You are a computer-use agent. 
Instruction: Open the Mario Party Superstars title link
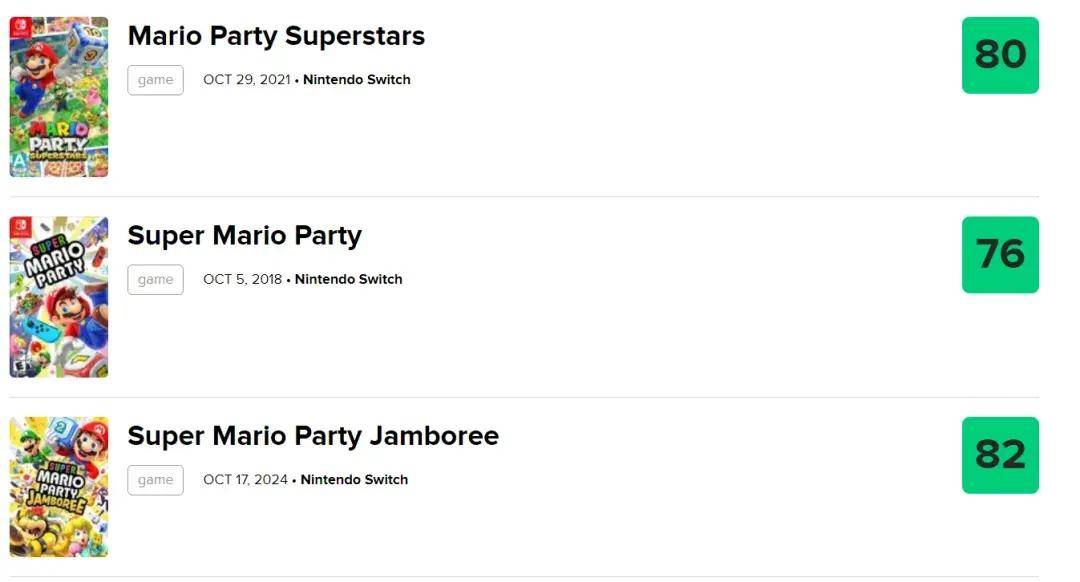click(276, 36)
